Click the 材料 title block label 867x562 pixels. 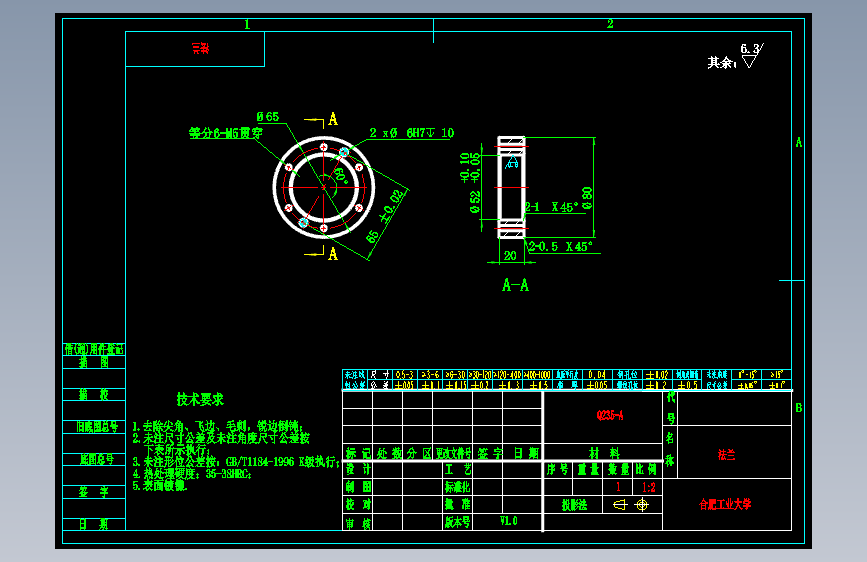click(x=604, y=454)
